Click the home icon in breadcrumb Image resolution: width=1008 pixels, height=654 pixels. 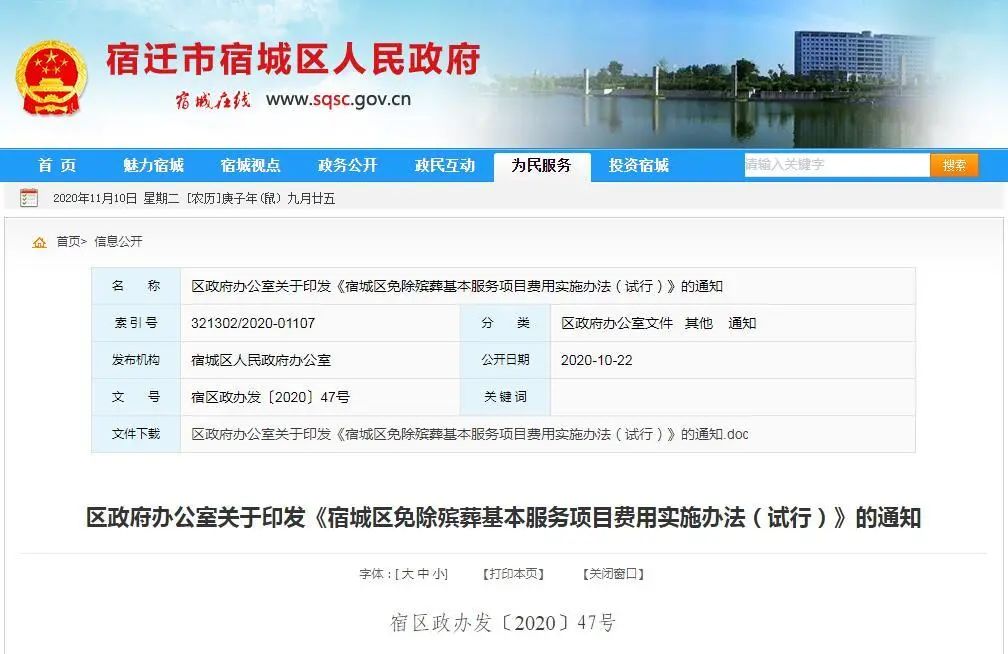[39, 242]
